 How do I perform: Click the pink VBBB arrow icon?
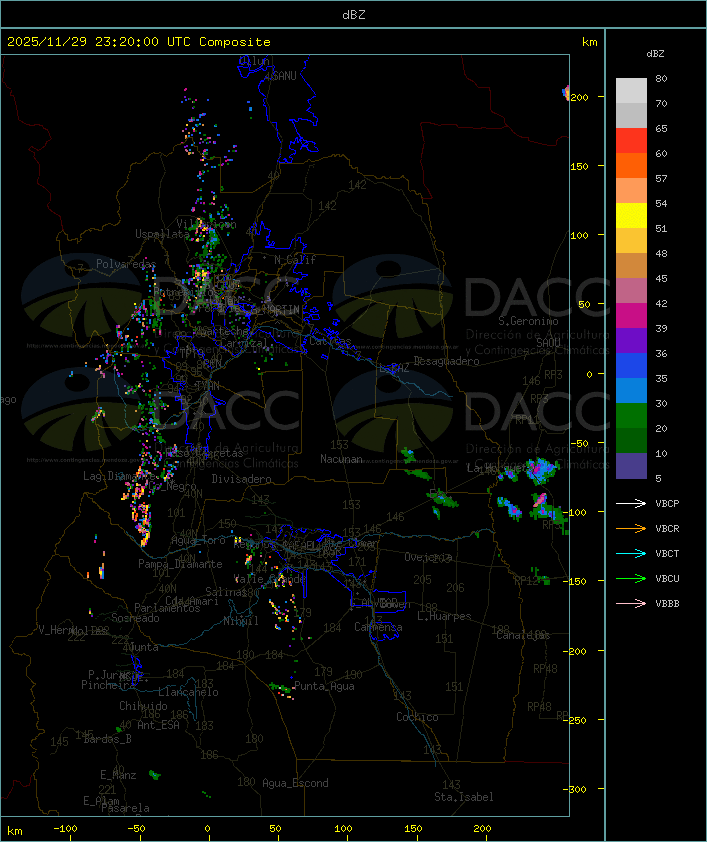[x=631, y=604]
